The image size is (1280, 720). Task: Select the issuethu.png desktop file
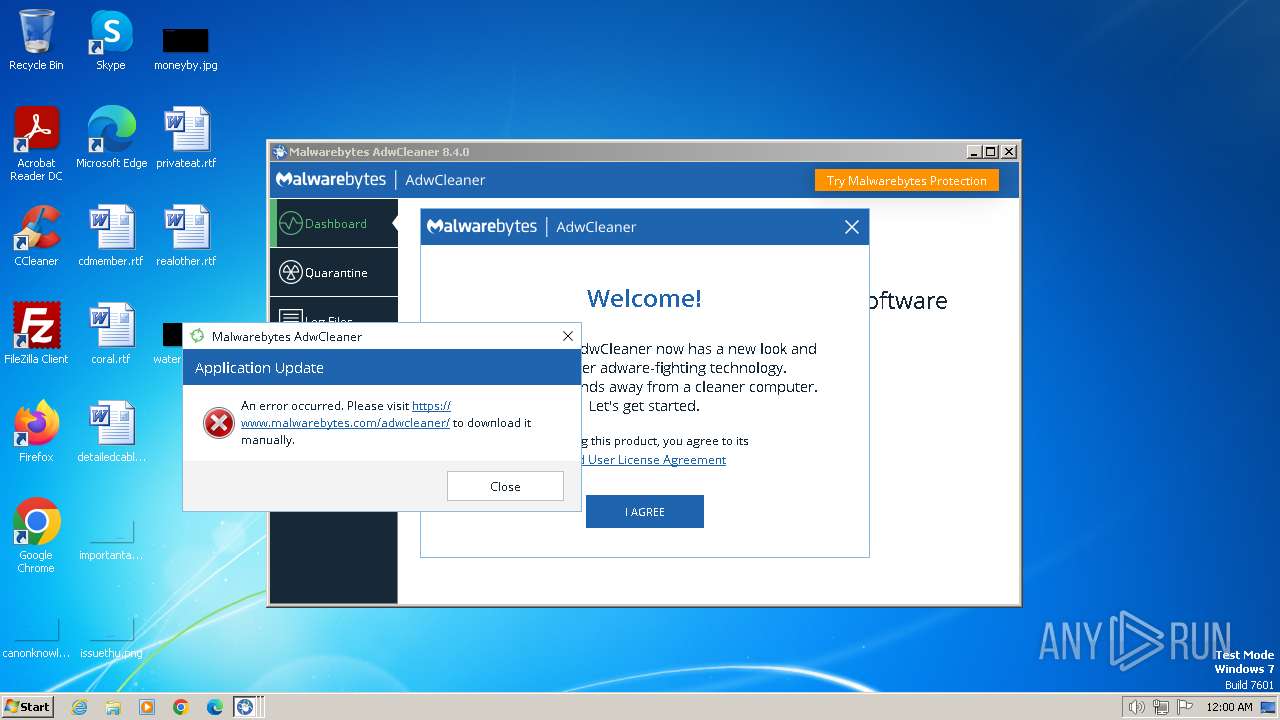tap(111, 640)
